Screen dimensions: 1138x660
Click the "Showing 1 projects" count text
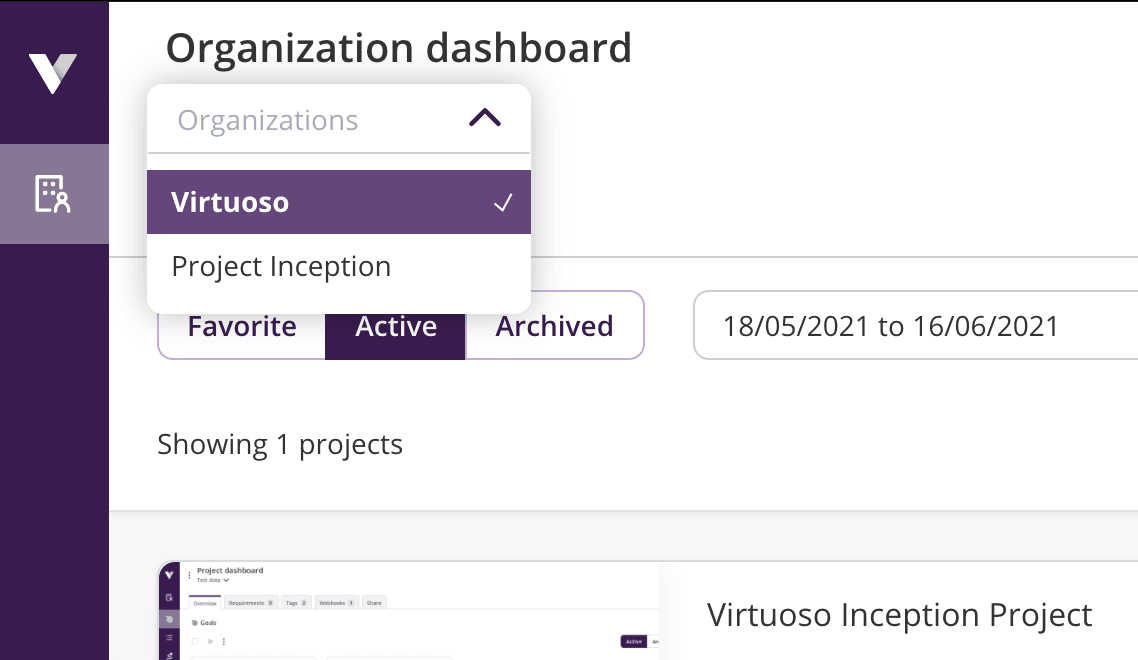280,444
